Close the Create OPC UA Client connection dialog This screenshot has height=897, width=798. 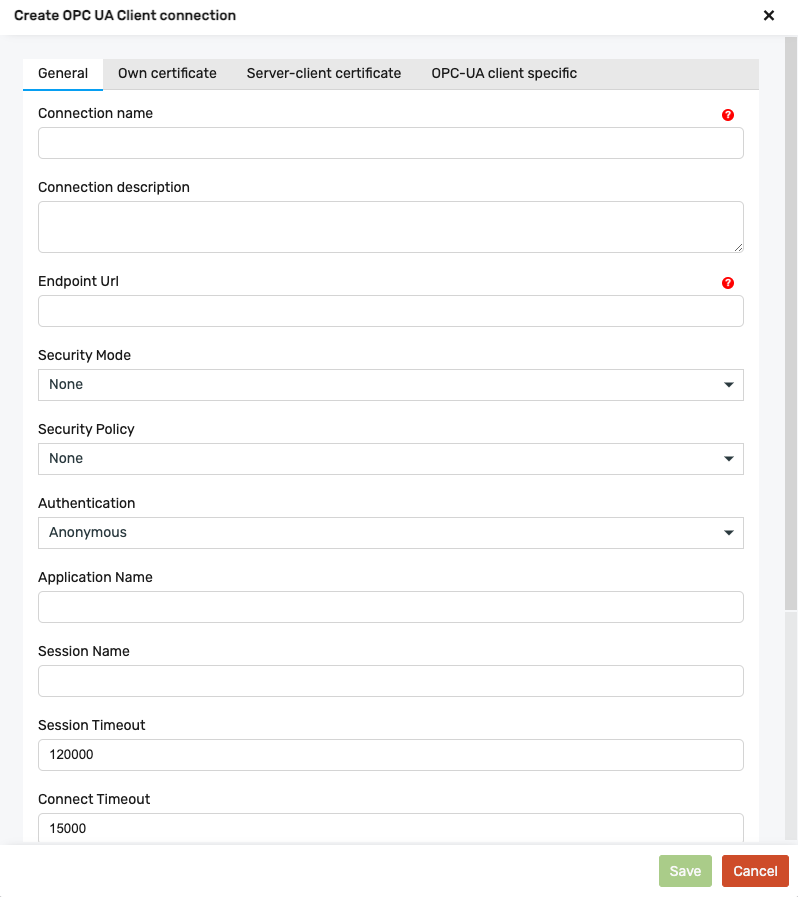(x=769, y=15)
